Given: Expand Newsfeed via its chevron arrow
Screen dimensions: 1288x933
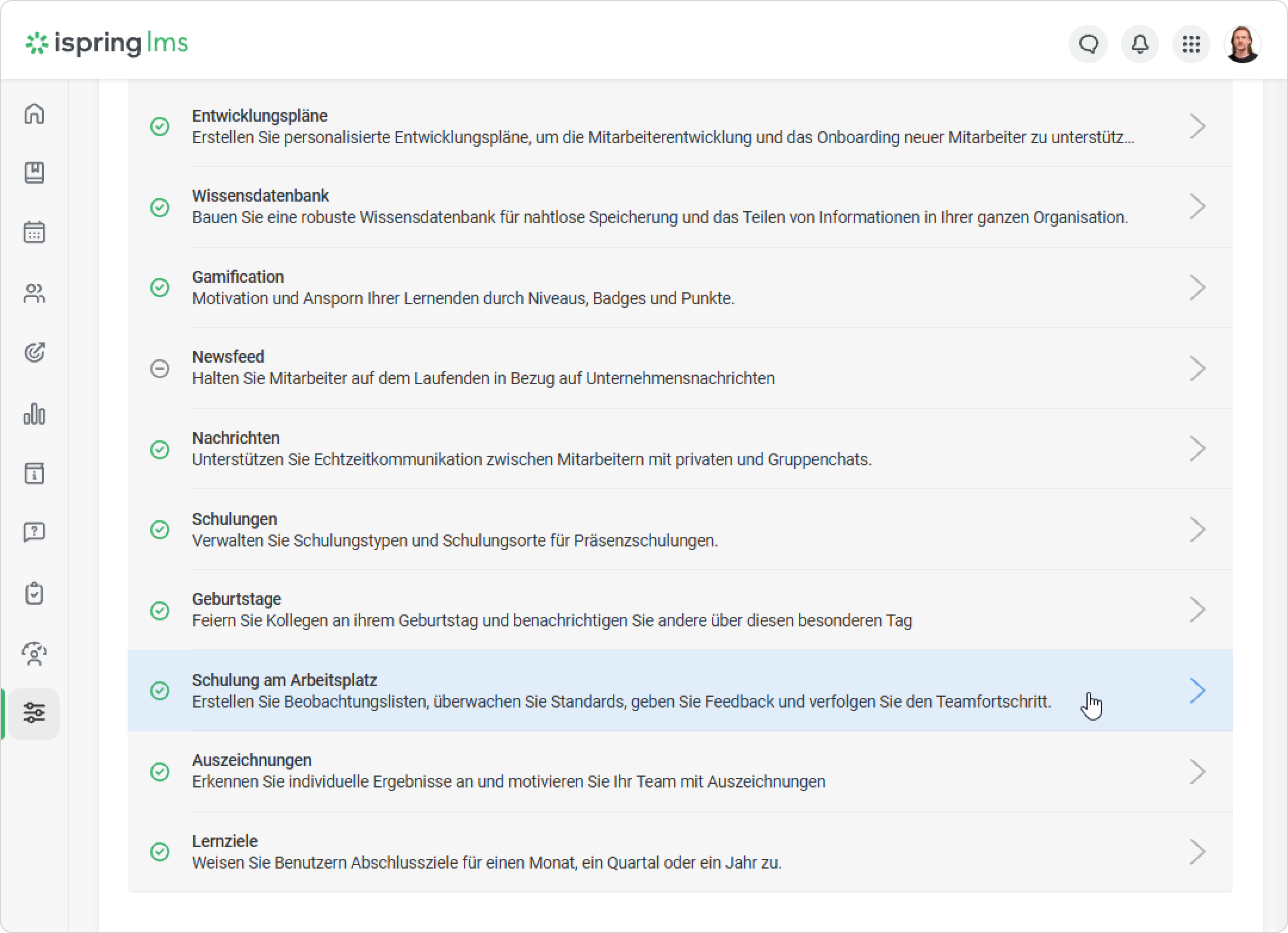Looking at the screenshot, I should pos(1197,368).
